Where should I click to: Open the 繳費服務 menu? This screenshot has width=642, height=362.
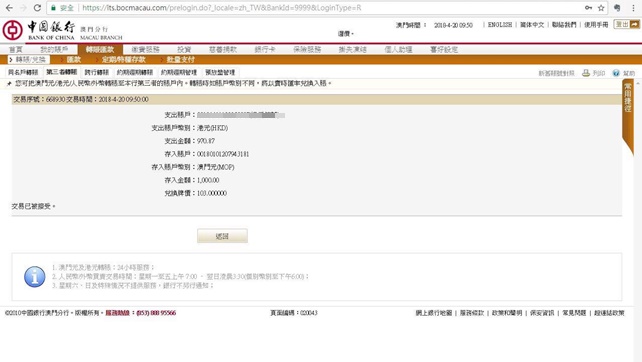[145, 50]
